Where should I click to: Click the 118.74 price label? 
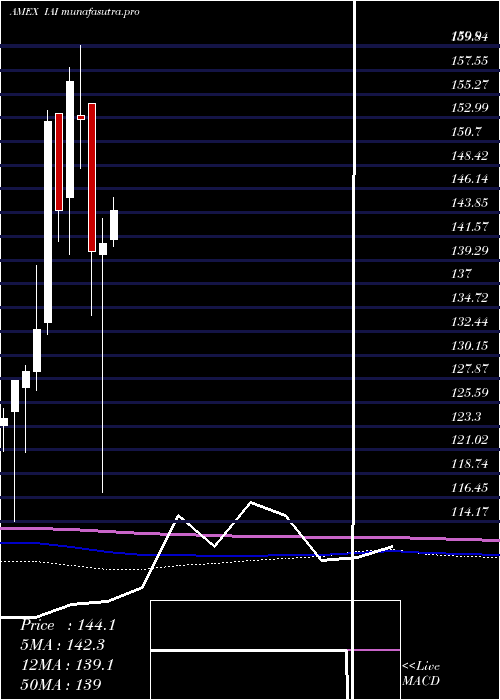point(469,464)
